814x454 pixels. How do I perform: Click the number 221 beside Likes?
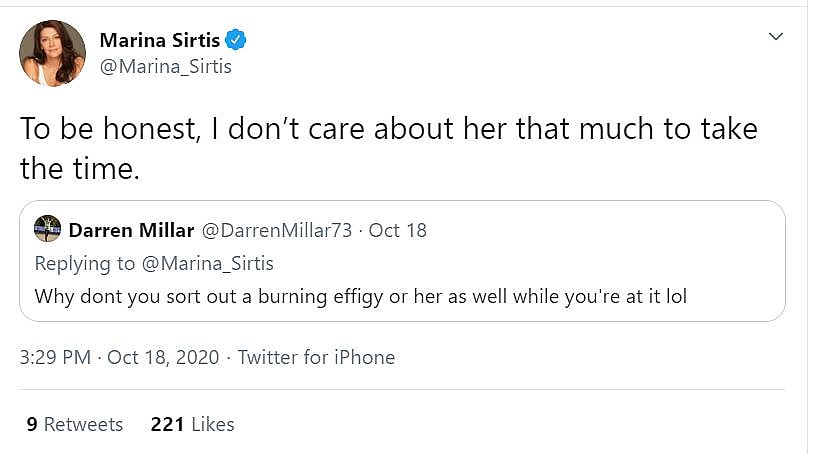[x=167, y=424]
